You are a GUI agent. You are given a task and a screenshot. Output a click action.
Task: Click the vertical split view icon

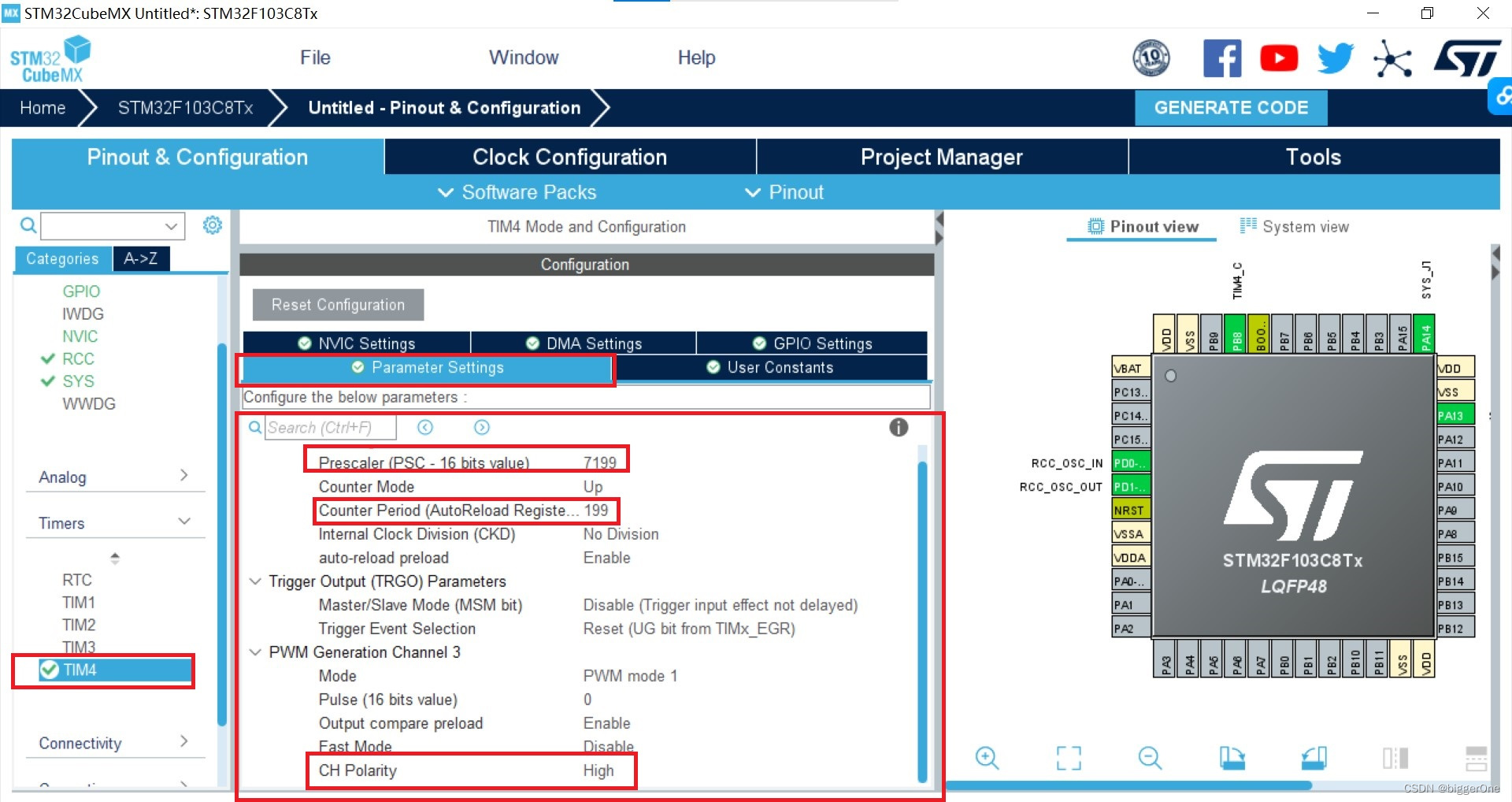pos(1395,758)
